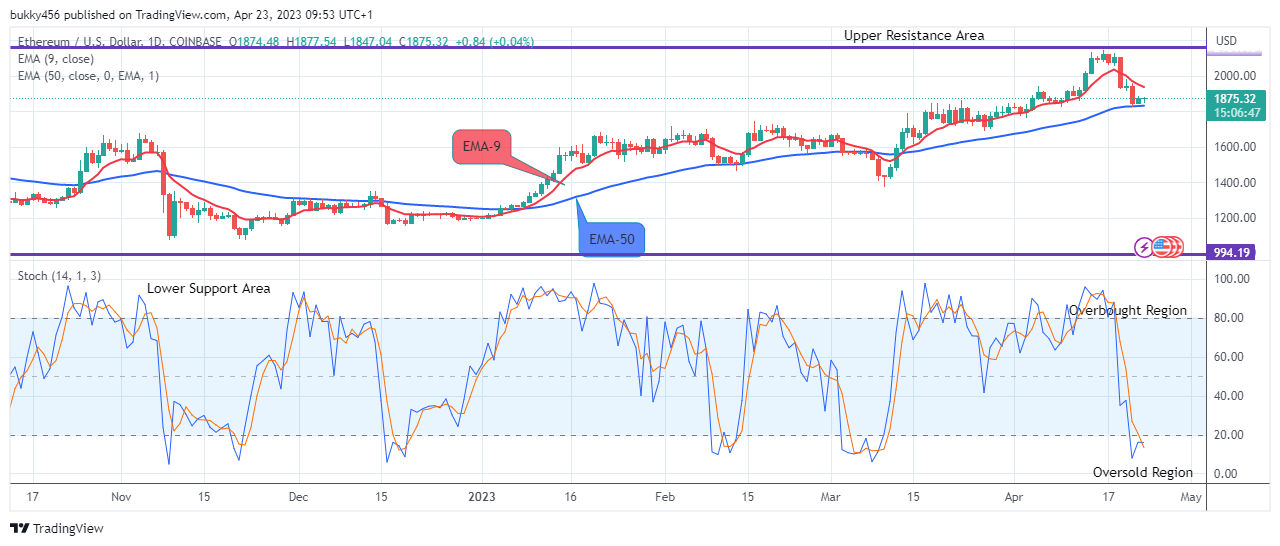Click the 100.00 stochastic axis label

(x=1233, y=279)
